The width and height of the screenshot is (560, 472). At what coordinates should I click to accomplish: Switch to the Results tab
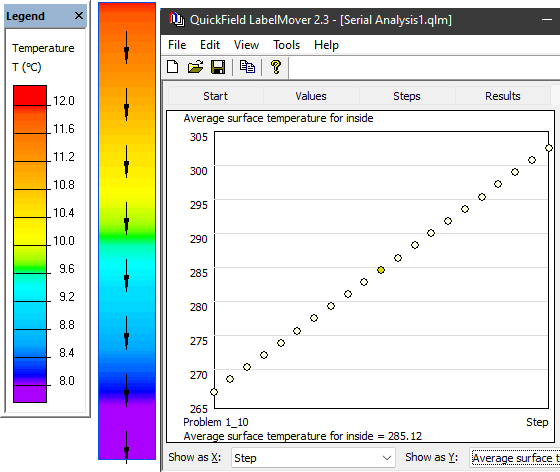[502, 96]
